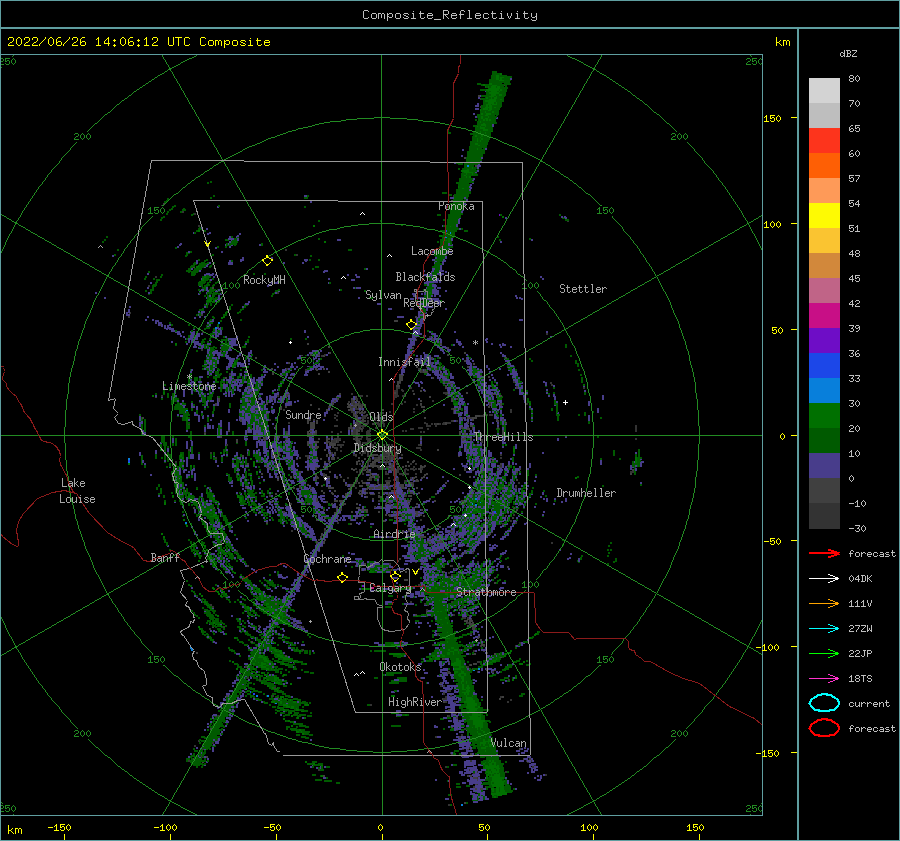Click the Calgary city label

pyautogui.click(x=390, y=588)
